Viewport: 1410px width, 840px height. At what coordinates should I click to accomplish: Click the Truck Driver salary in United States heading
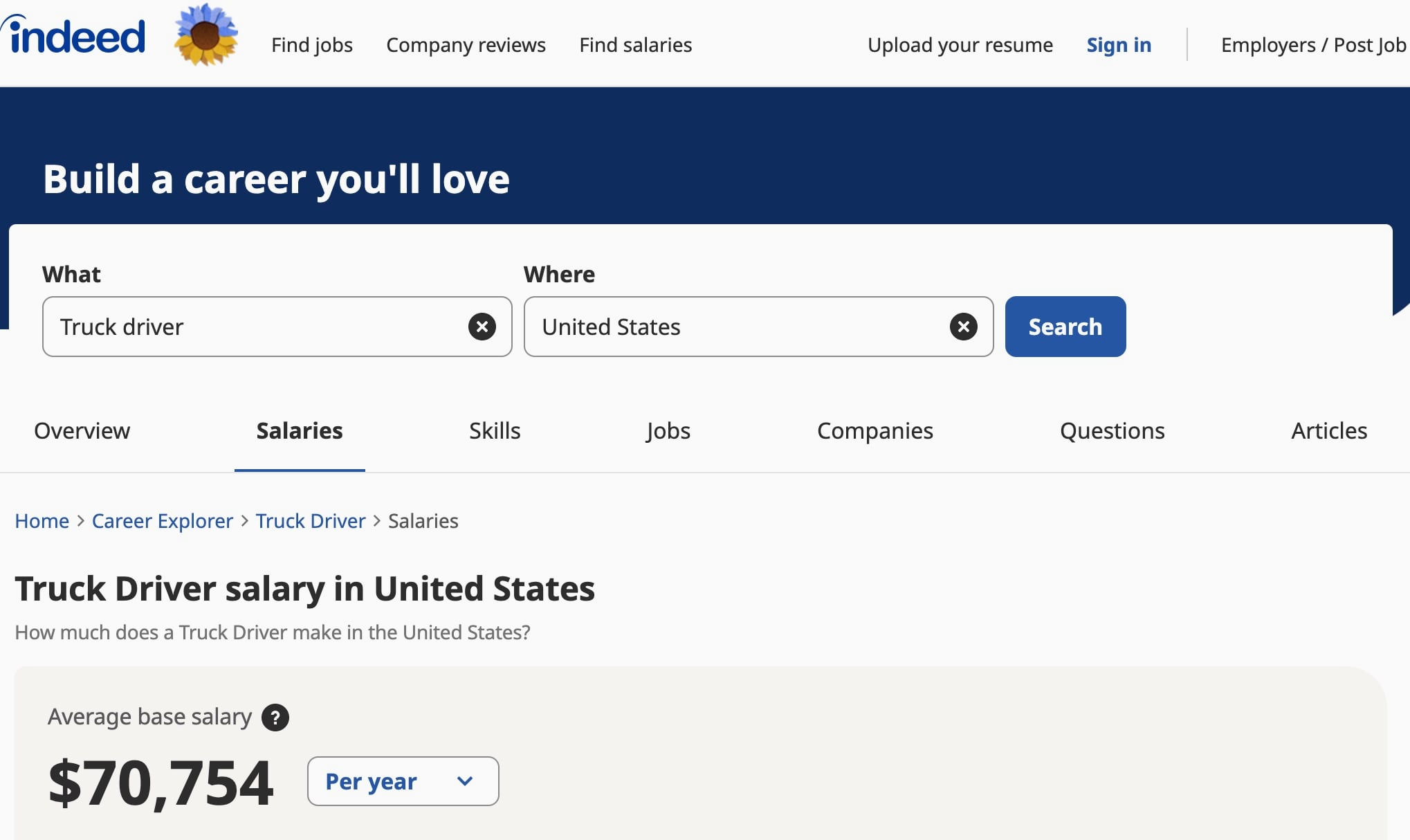[x=305, y=589]
